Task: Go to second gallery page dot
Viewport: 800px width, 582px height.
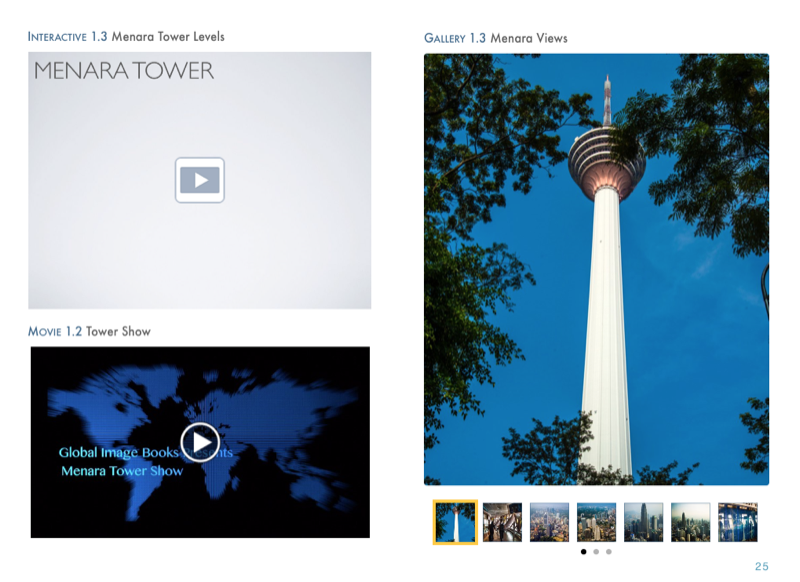Action: pyautogui.click(x=596, y=551)
